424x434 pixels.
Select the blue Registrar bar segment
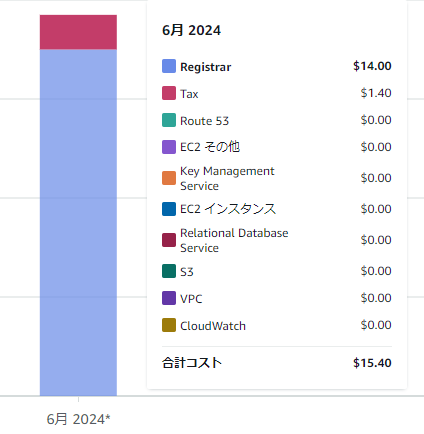pyautogui.click(x=78, y=223)
